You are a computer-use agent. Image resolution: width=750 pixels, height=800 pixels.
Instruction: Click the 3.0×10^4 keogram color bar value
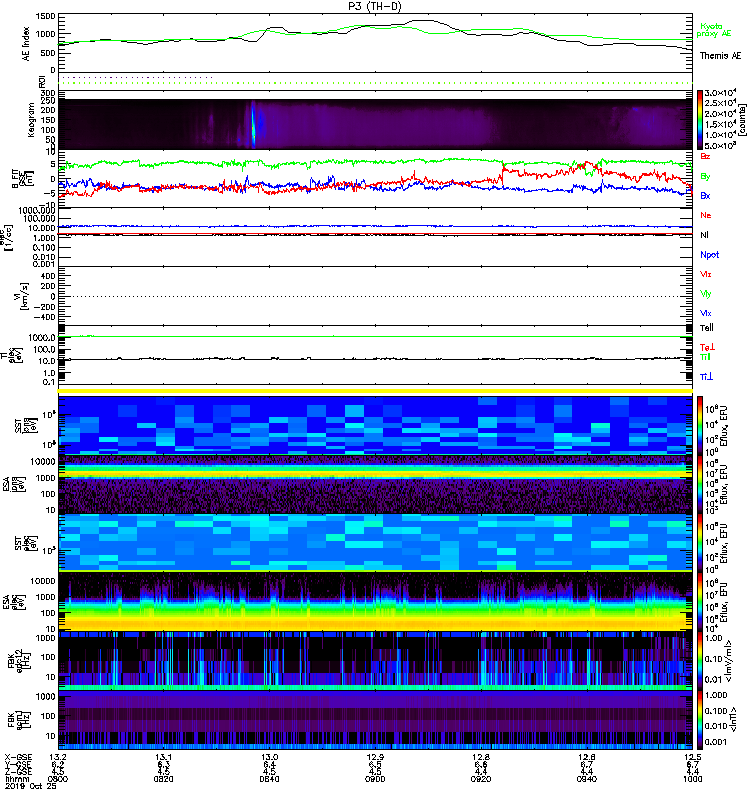coord(720,93)
